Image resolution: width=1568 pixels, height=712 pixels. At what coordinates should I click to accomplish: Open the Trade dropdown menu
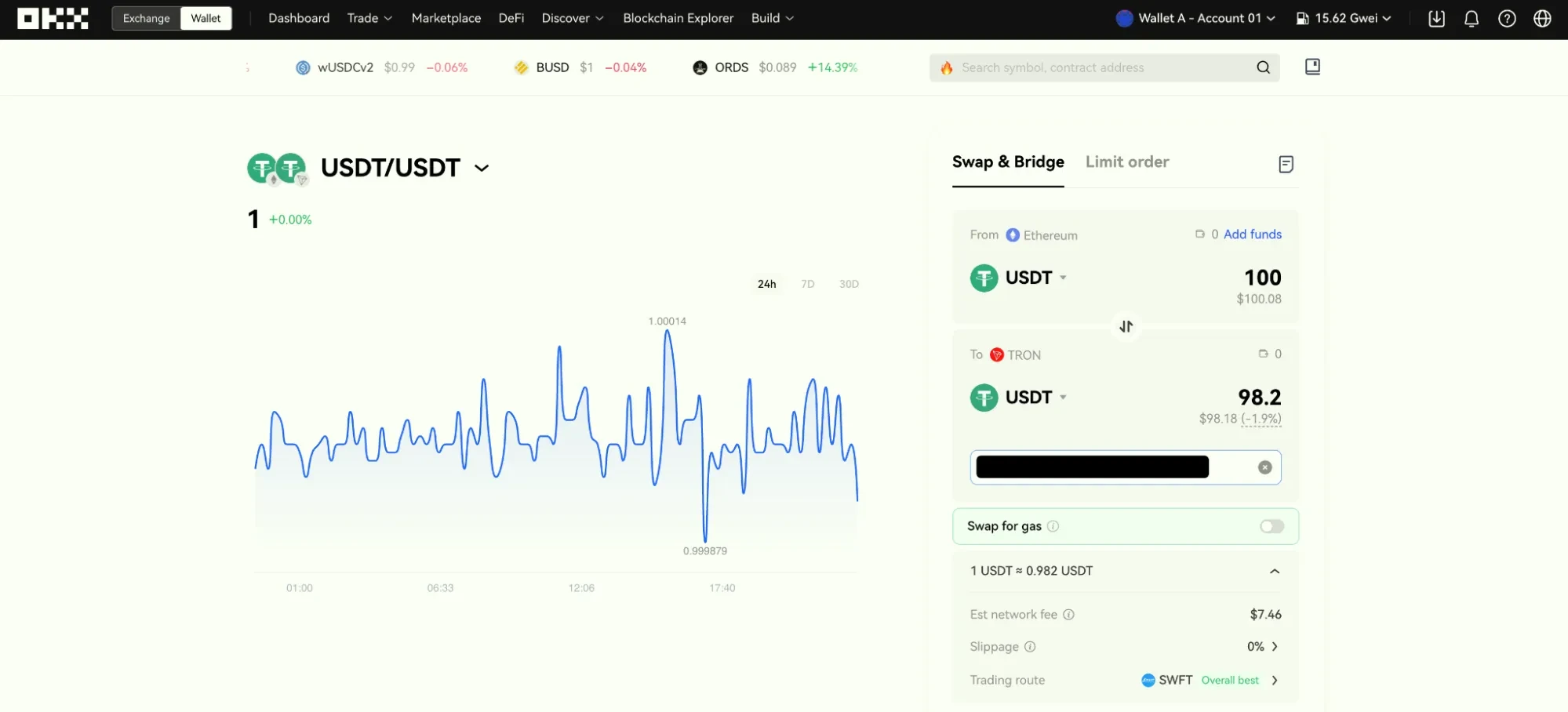(369, 18)
